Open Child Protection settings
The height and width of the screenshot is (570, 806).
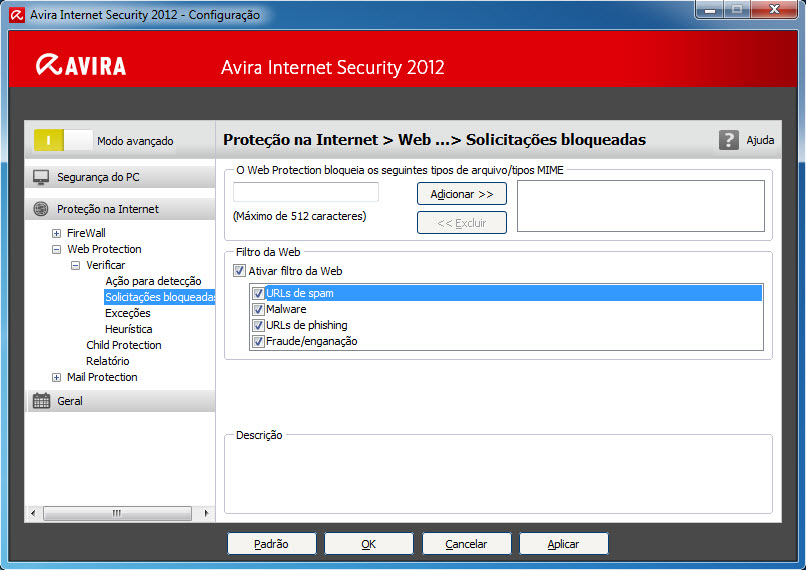[x=124, y=345]
